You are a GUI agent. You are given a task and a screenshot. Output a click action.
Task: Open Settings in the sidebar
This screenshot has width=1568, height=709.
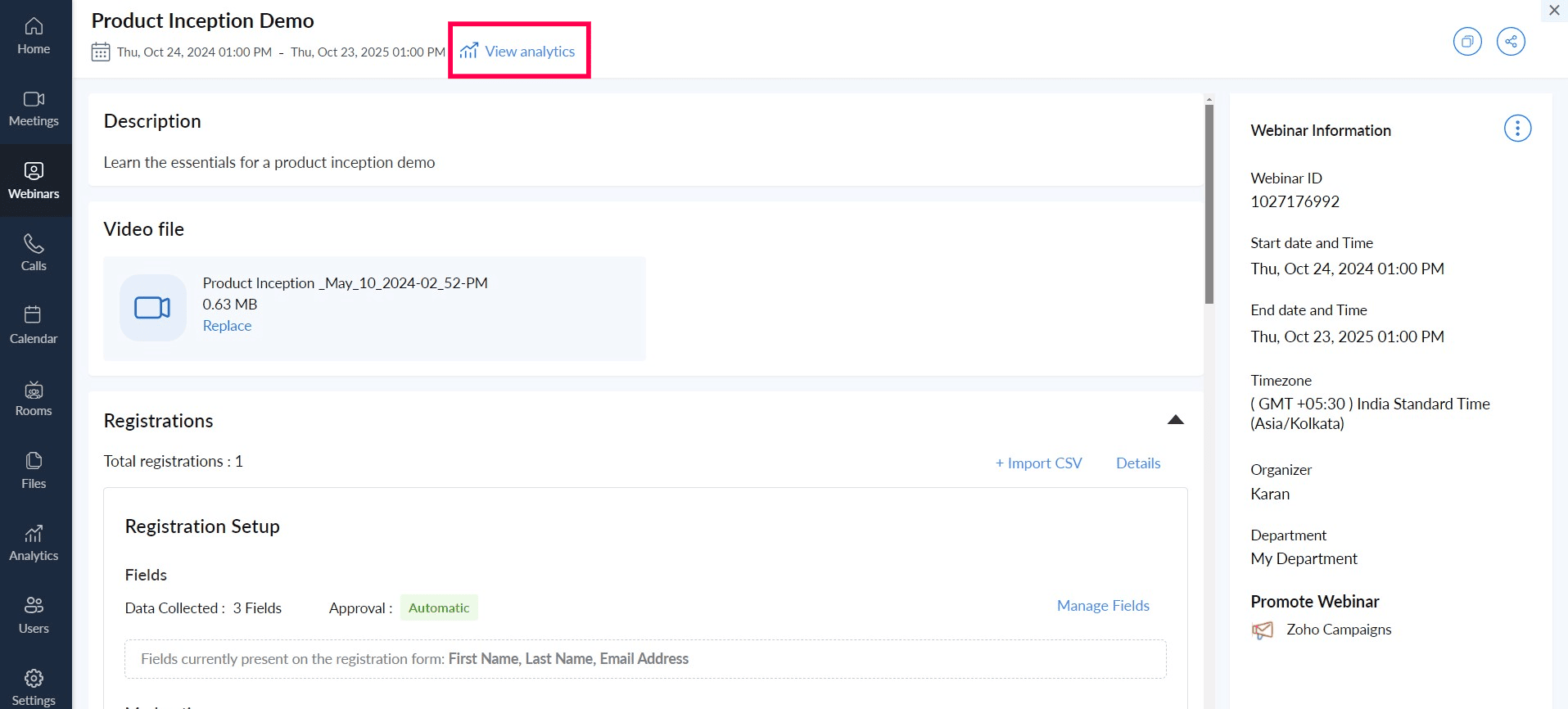pos(34,688)
